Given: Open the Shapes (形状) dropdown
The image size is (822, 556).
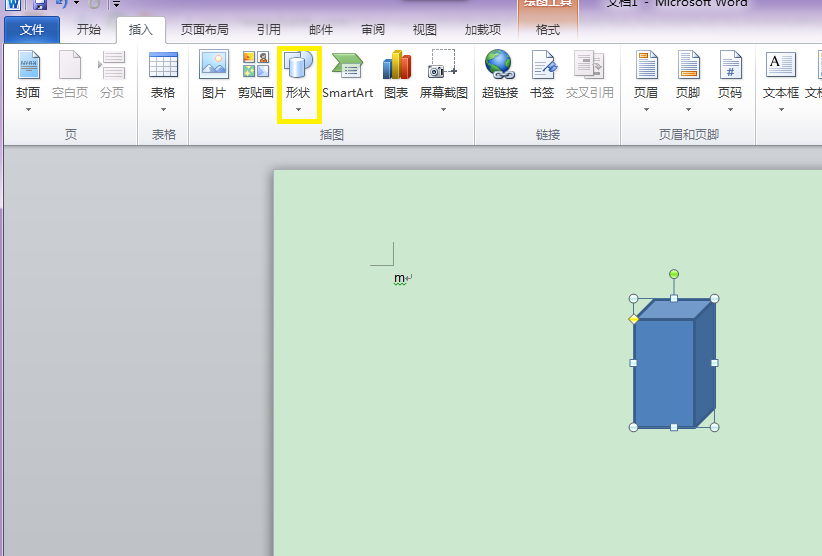Looking at the screenshot, I should [298, 82].
